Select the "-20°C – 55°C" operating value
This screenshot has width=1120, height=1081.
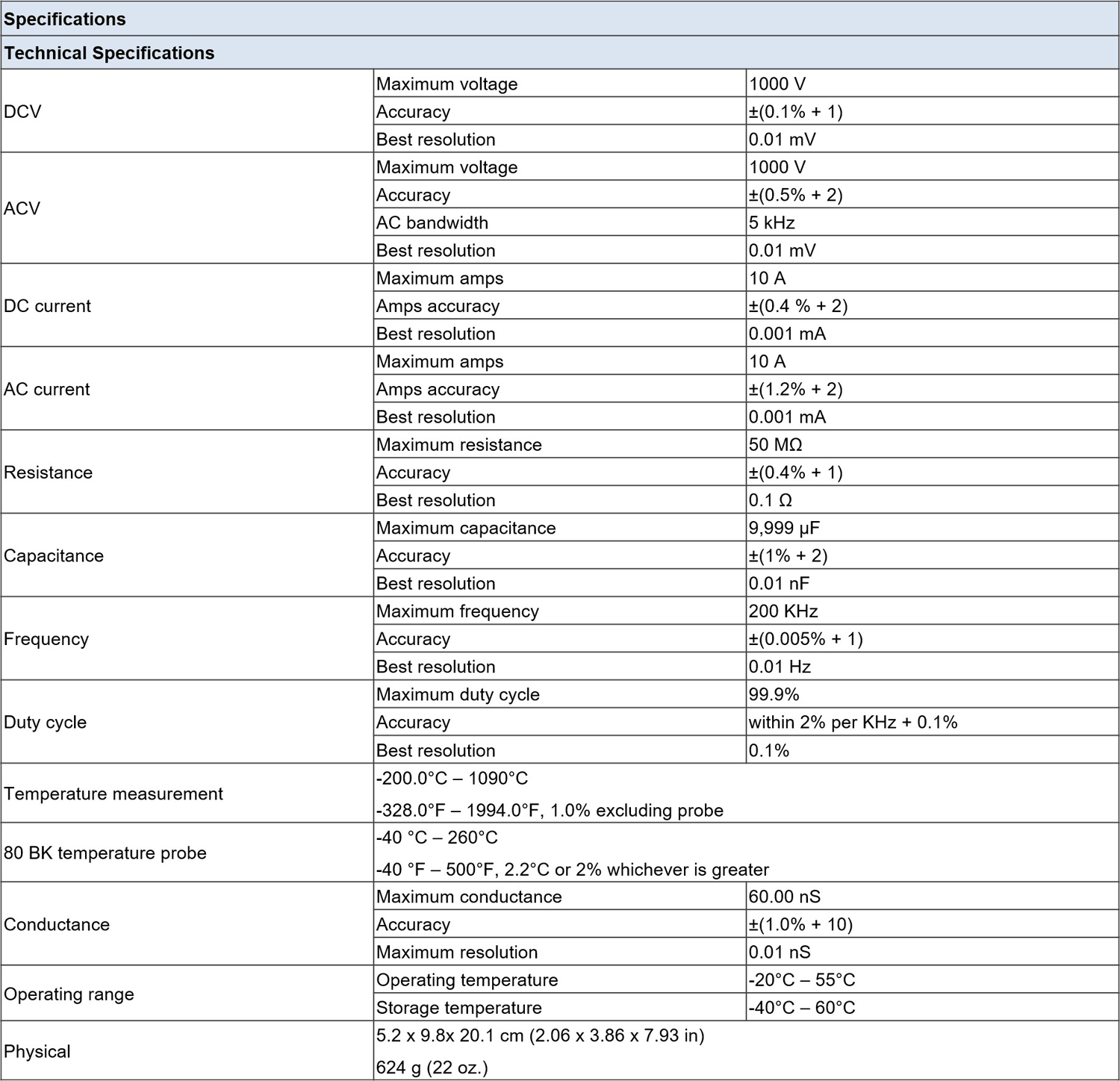pyautogui.click(x=802, y=980)
